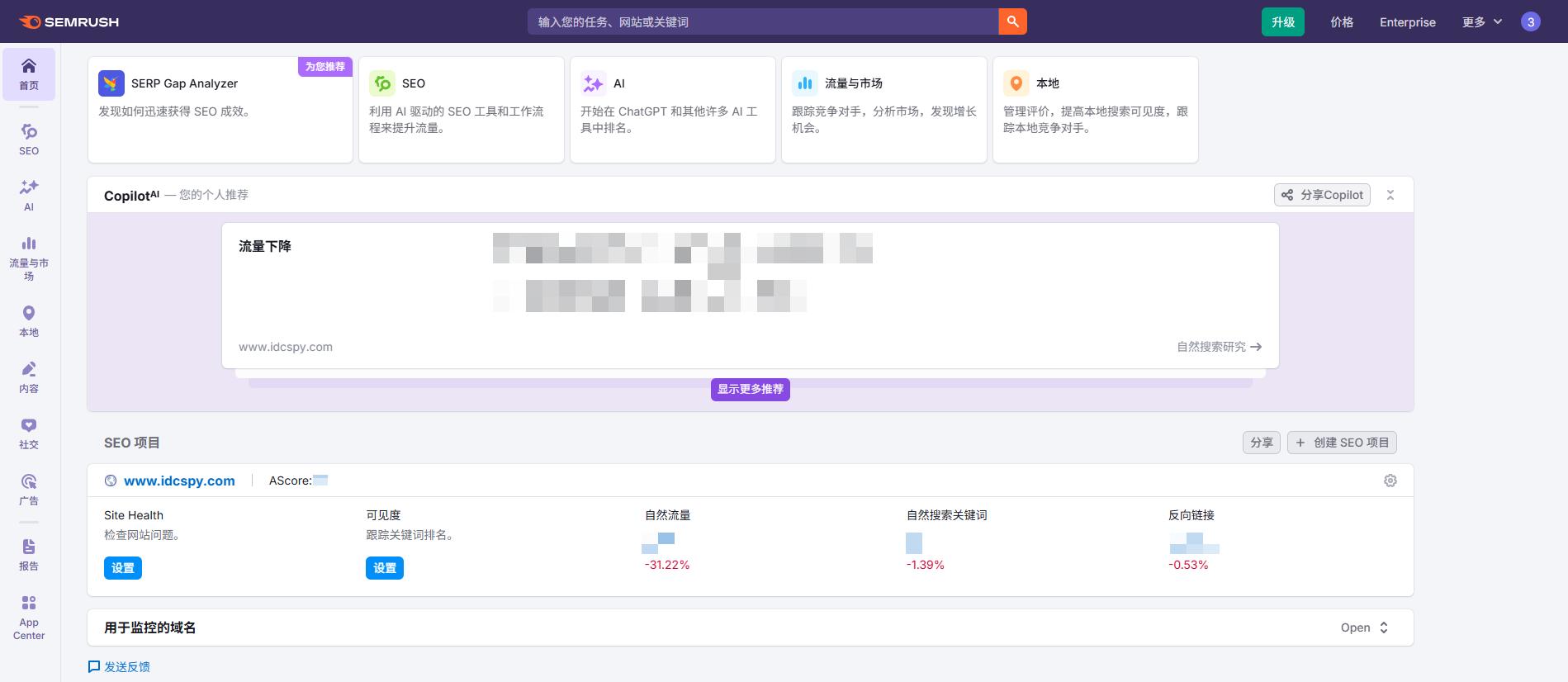The width and height of the screenshot is (1568, 682).
Task: Follow the 自然搜索研究 arrow link
Action: tap(1220, 347)
